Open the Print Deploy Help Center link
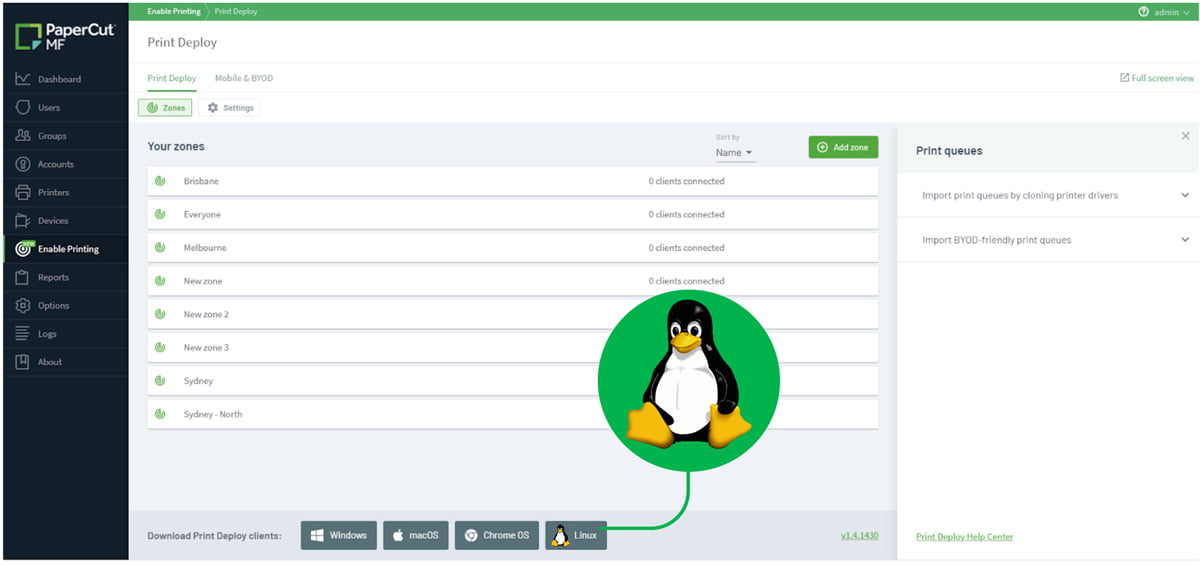1200x565 pixels. click(x=964, y=537)
